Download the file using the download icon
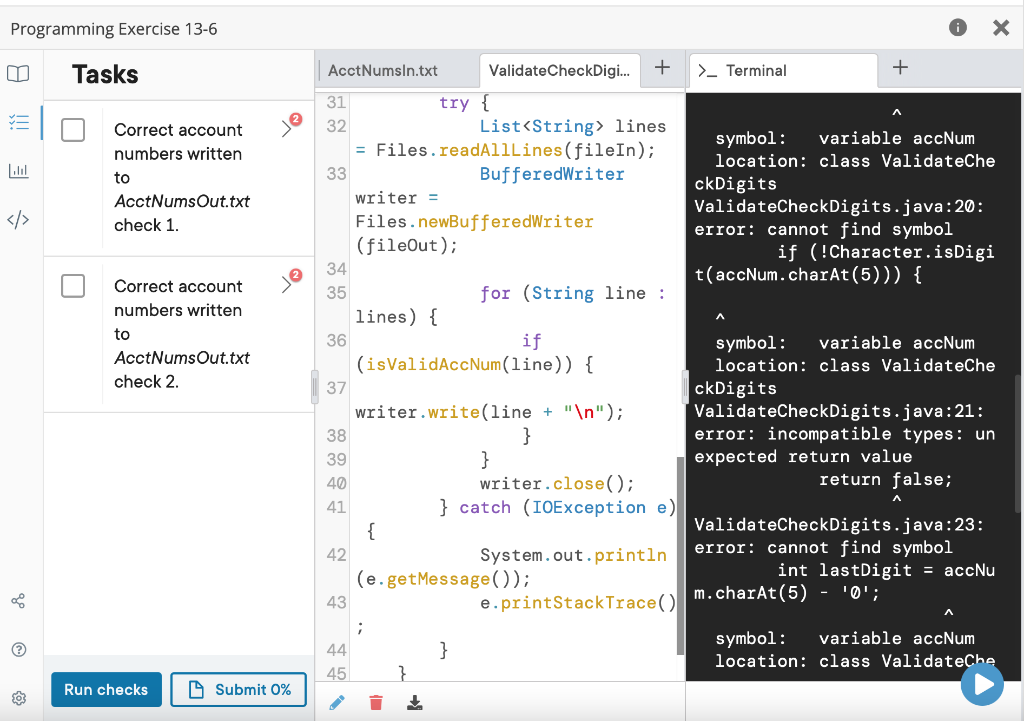1024x721 pixels. coord(414,702)
